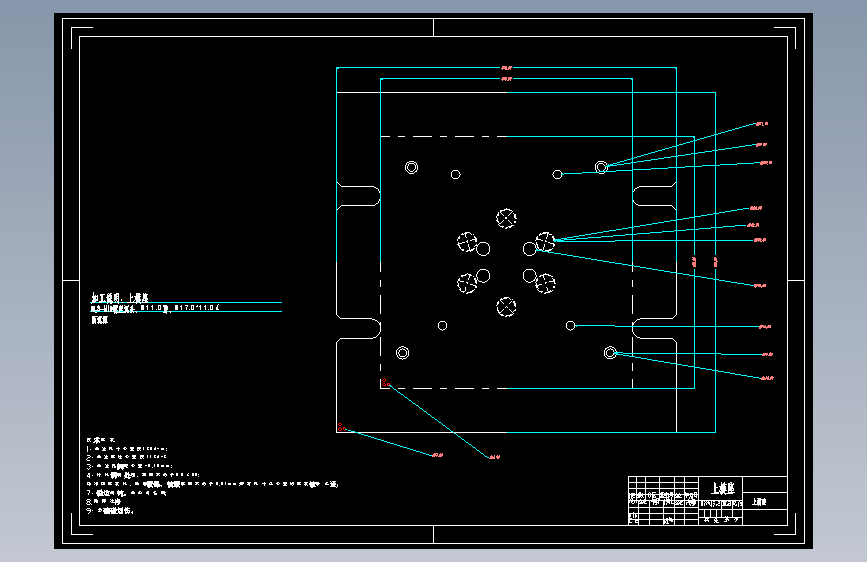Select the text line containing 17.0*11.0

[155, 308]
